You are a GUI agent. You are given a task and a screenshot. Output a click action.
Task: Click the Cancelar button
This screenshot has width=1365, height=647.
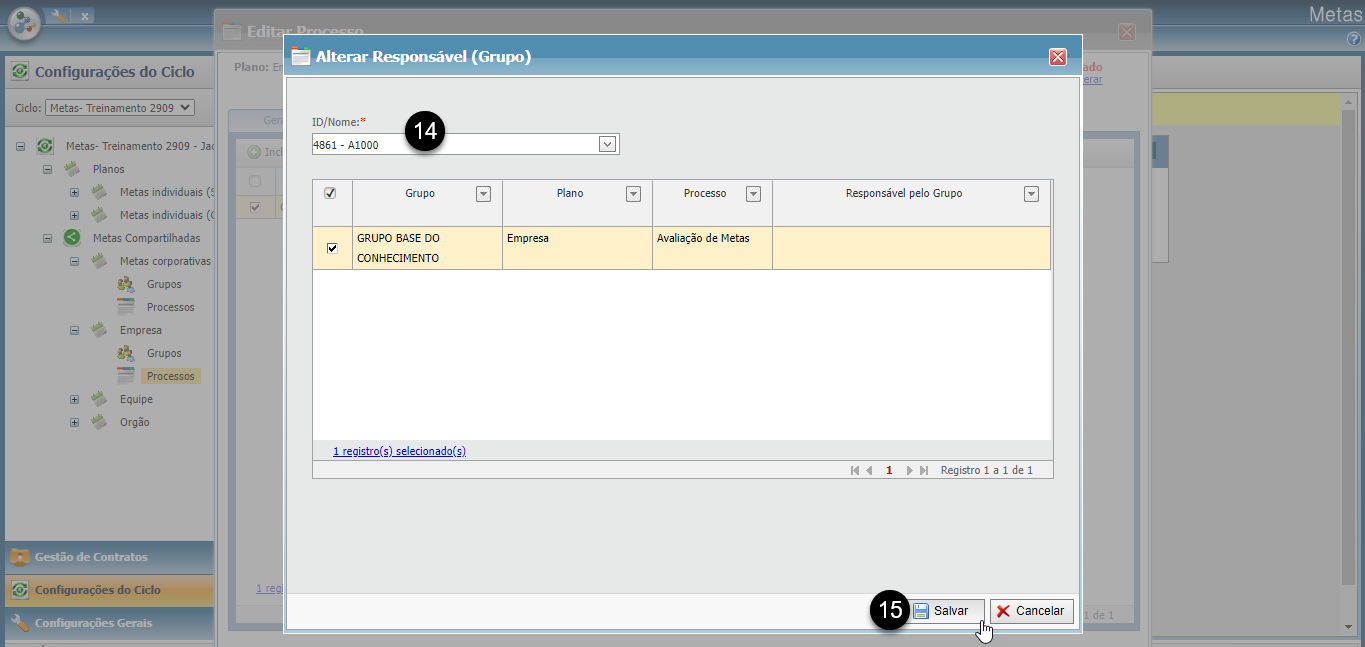(x=1032, y=611)
